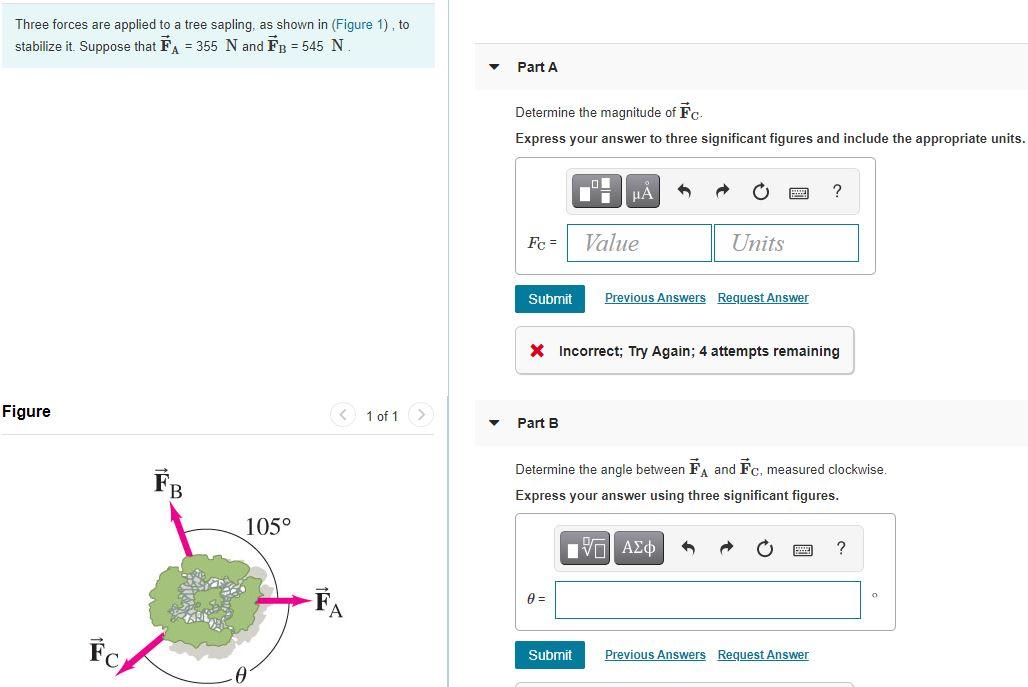Undo the last entry in Part A

pyautogui.click(x=685, y=190)
